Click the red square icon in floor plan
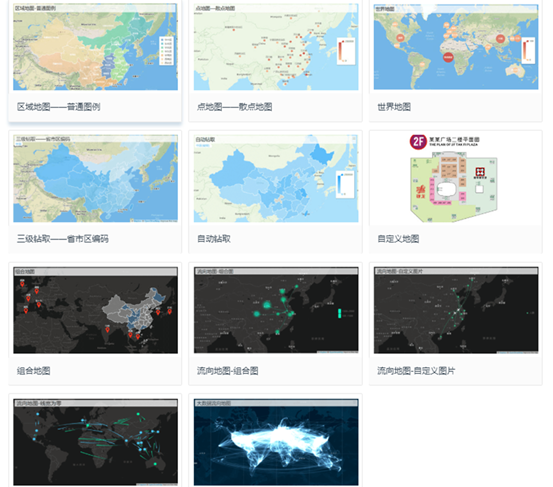Viewport: 553px width, 487px height. (480, 172)
